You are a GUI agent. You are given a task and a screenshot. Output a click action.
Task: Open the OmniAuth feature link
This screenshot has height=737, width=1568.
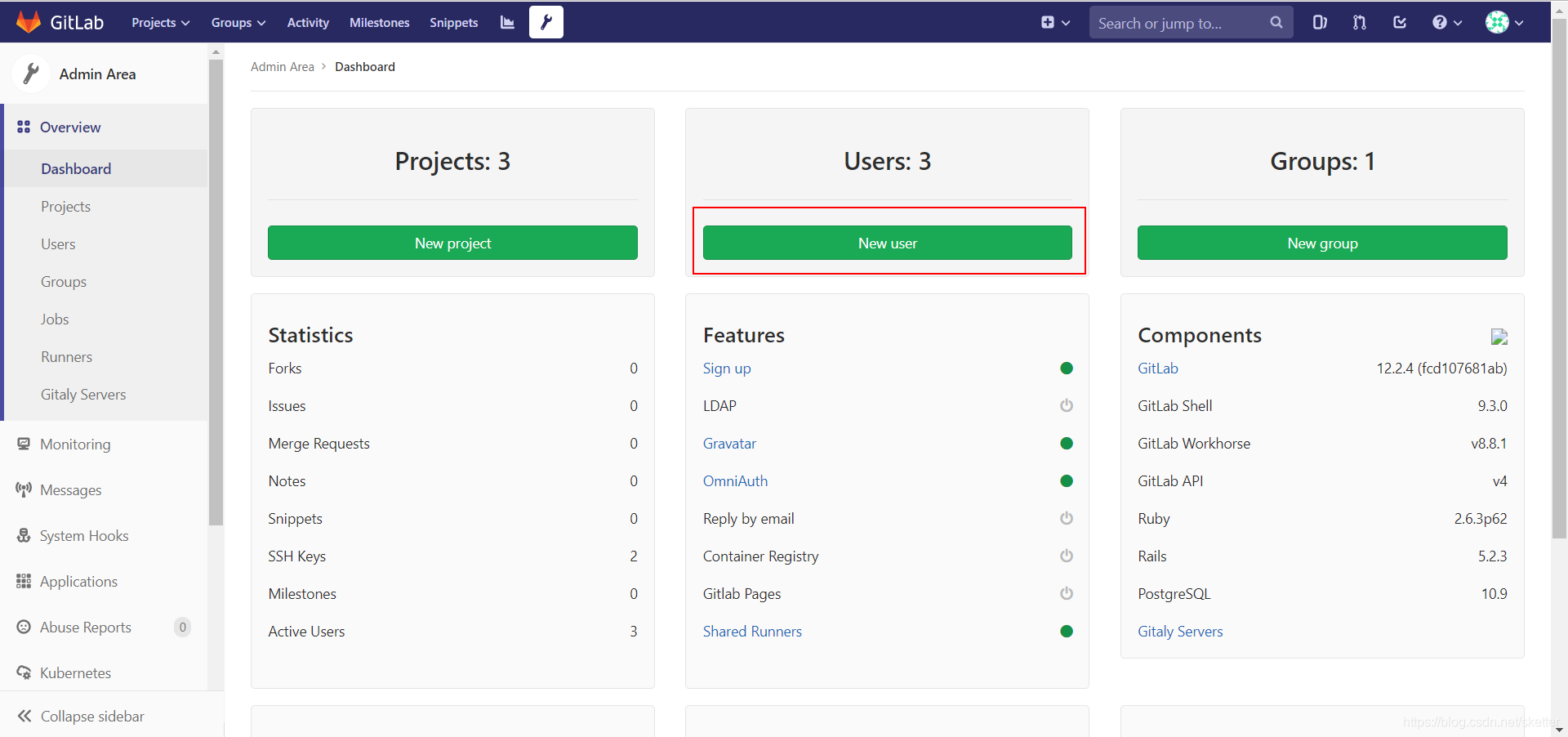[735, 480]
